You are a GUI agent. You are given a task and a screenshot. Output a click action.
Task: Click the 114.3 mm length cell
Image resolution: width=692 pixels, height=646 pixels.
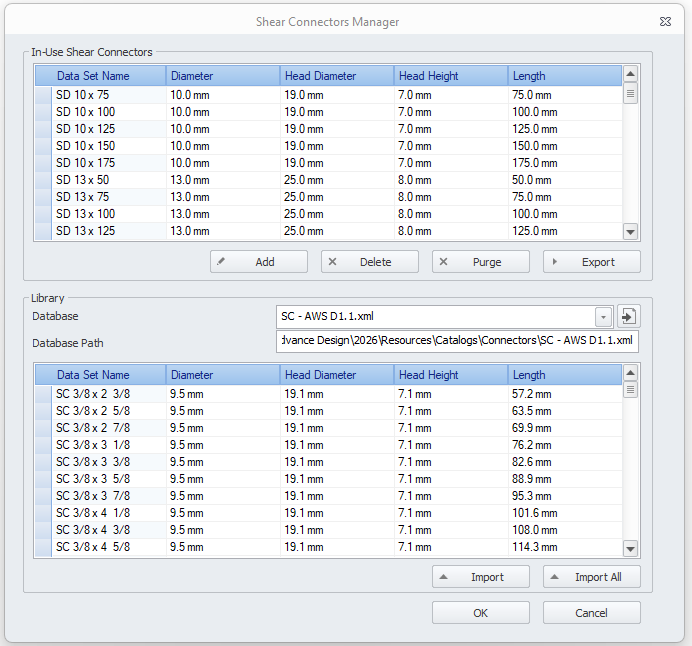[x=565, y=547]
